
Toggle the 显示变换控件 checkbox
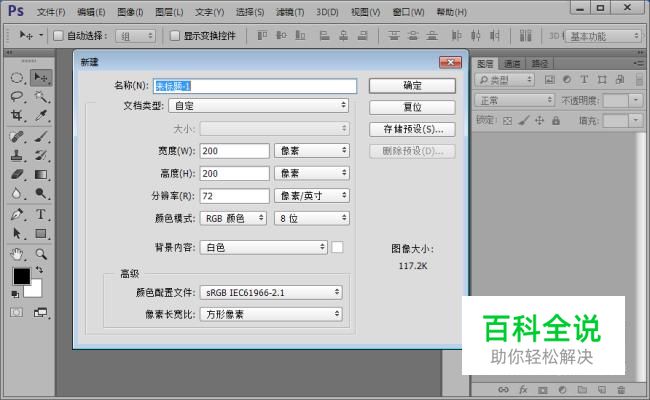coord(174,35)
